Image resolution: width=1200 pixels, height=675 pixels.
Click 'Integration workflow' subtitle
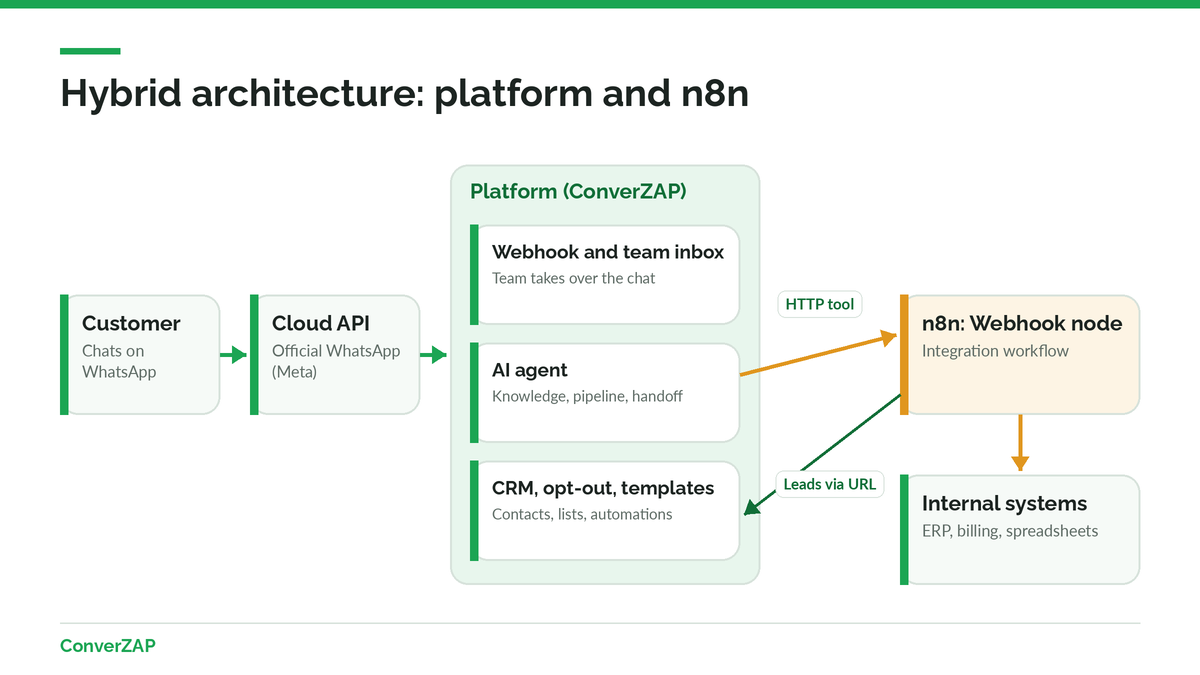point(995,351)
